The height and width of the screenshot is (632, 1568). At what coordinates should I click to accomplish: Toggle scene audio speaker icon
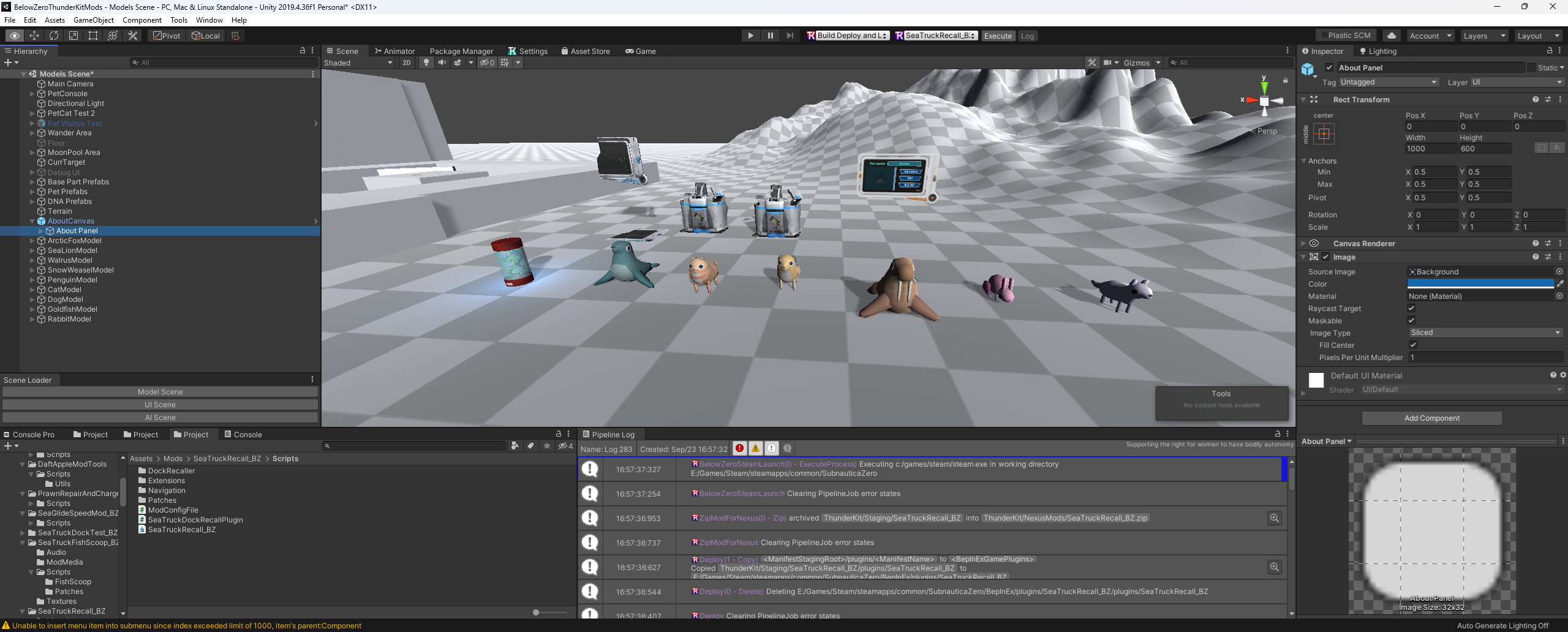click(x=442, y=62)
